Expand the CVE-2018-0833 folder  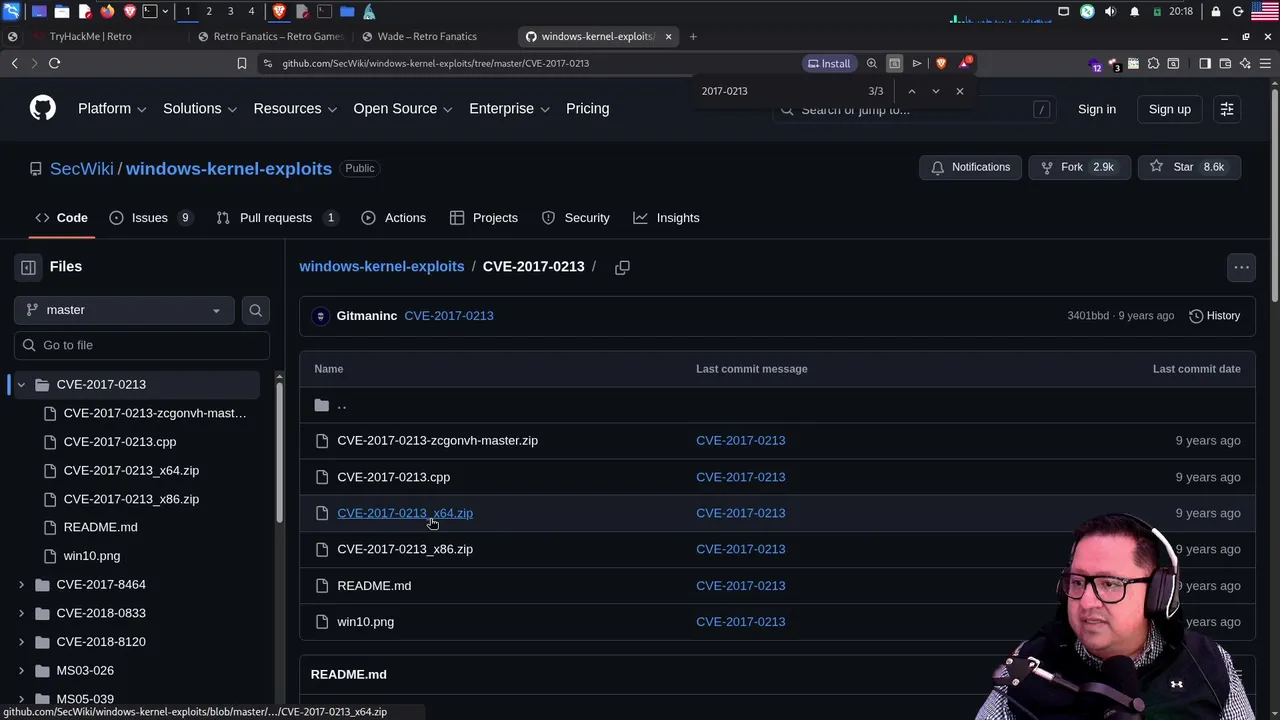point(21,613)
